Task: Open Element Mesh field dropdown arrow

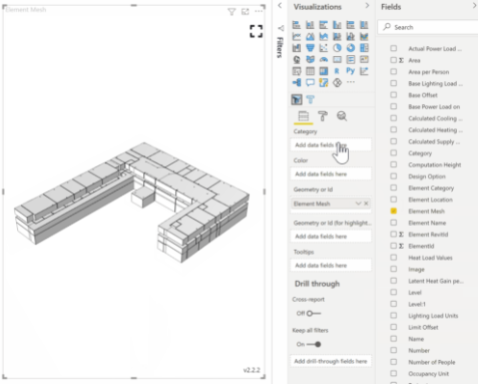Action: coord(358,203)
